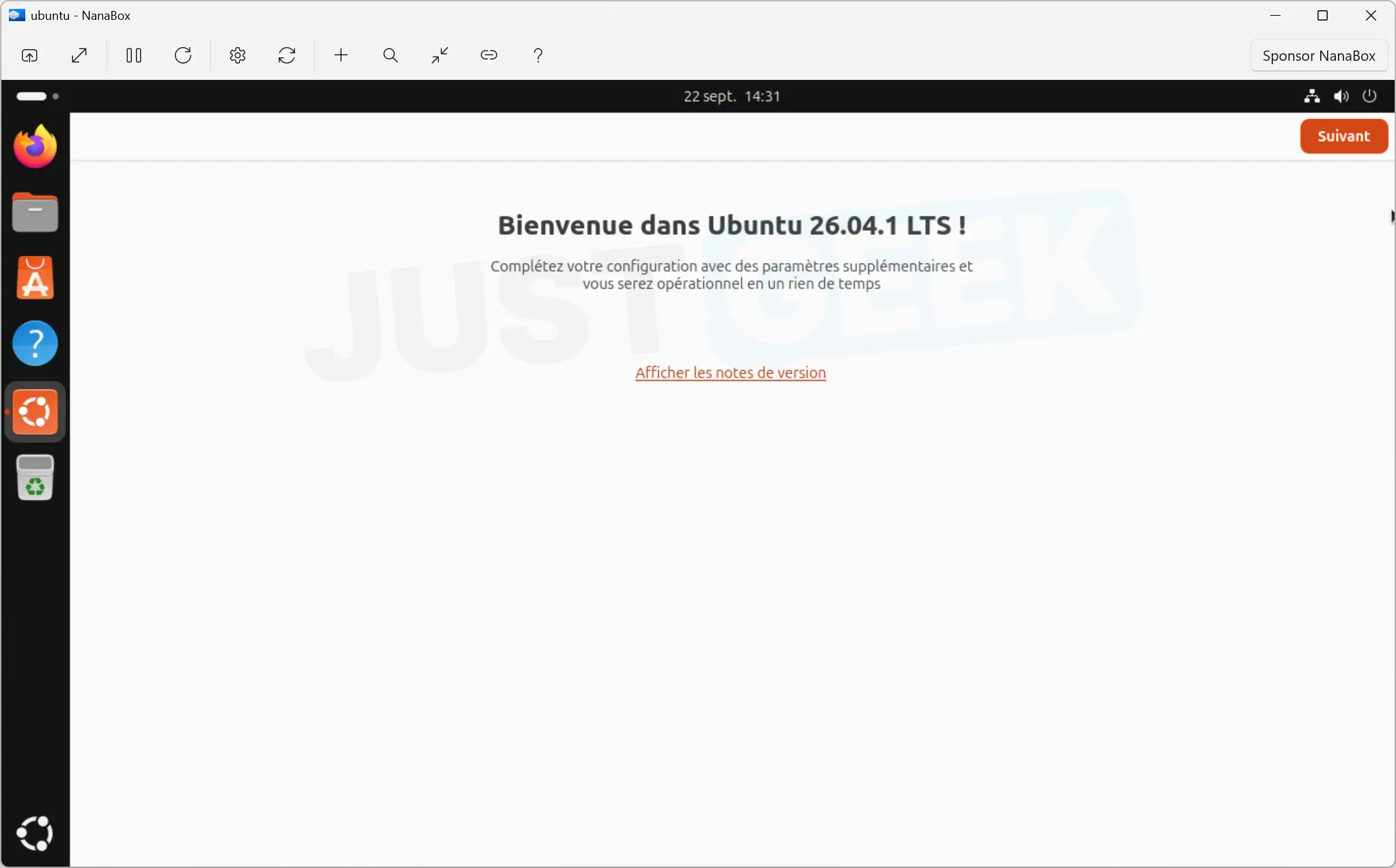Open the Help icon in the dock
The height and width of the screenshot is (868, 1396).
pos(35,344)
